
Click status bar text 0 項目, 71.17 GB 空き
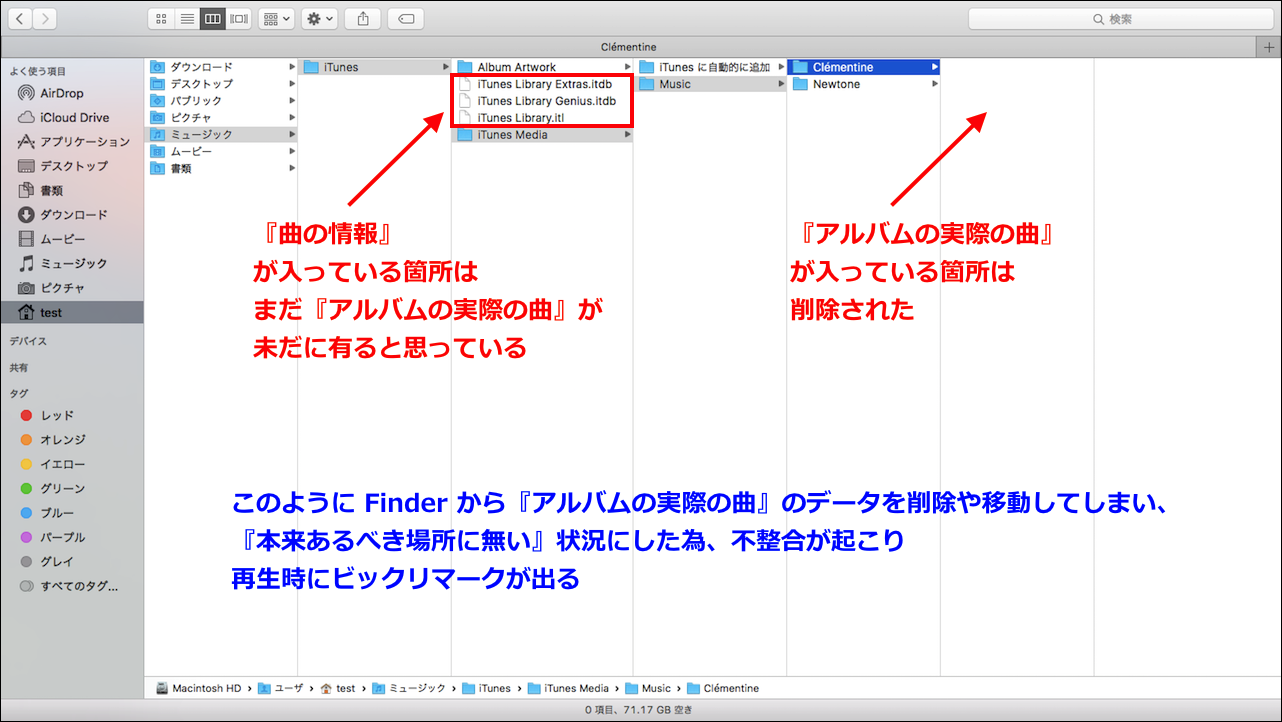[x=640, y=710]
